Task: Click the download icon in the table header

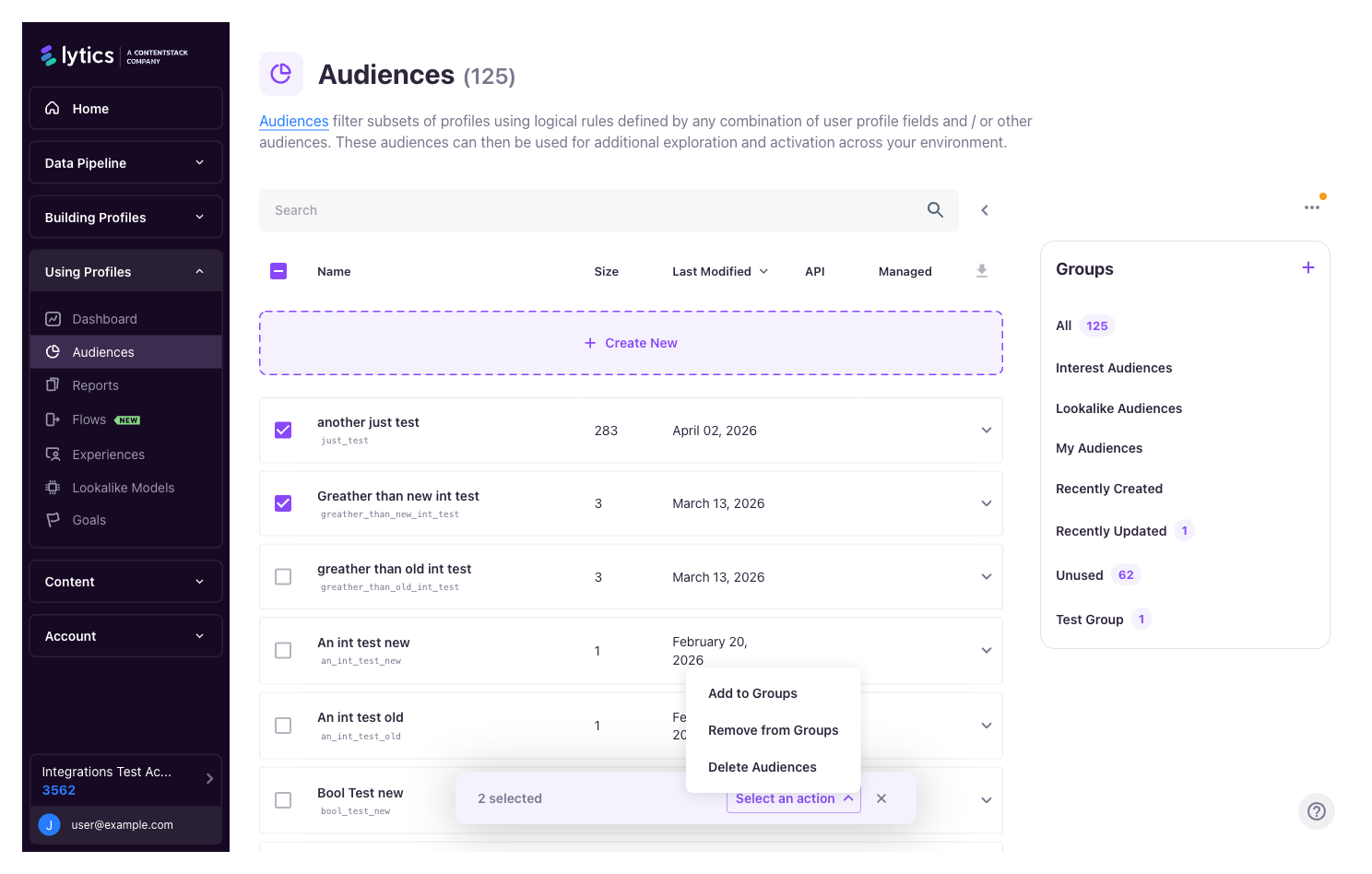Action: [981, 270]
